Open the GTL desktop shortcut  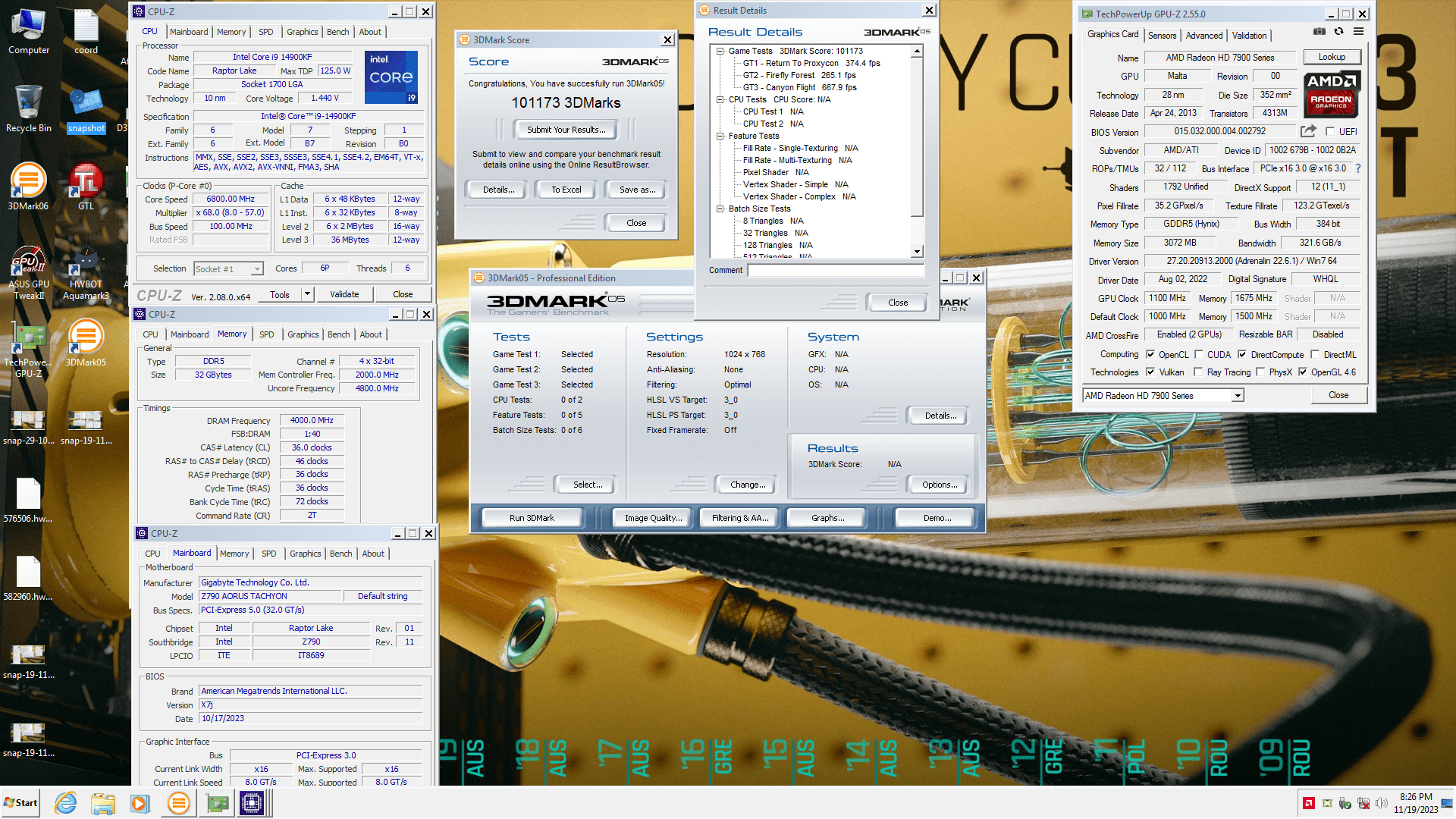[x=86, y=187]
